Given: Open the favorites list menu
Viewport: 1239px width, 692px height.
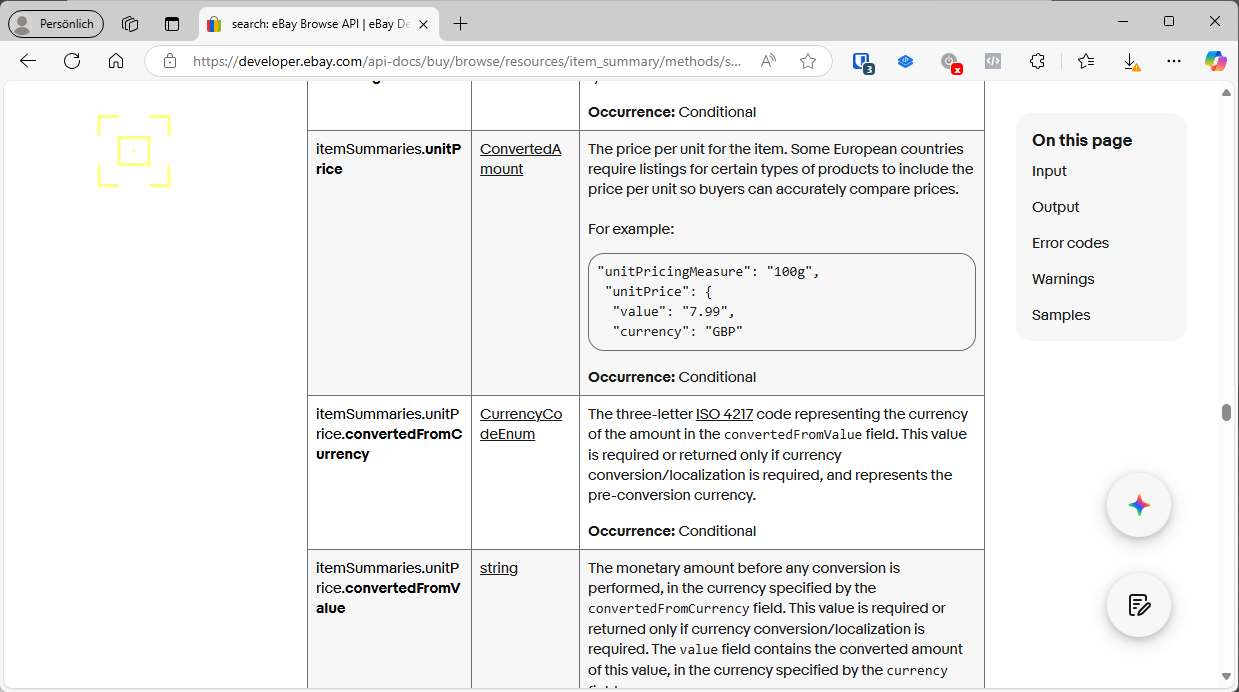Looking at the screenshot, I should click(1086, 61).
